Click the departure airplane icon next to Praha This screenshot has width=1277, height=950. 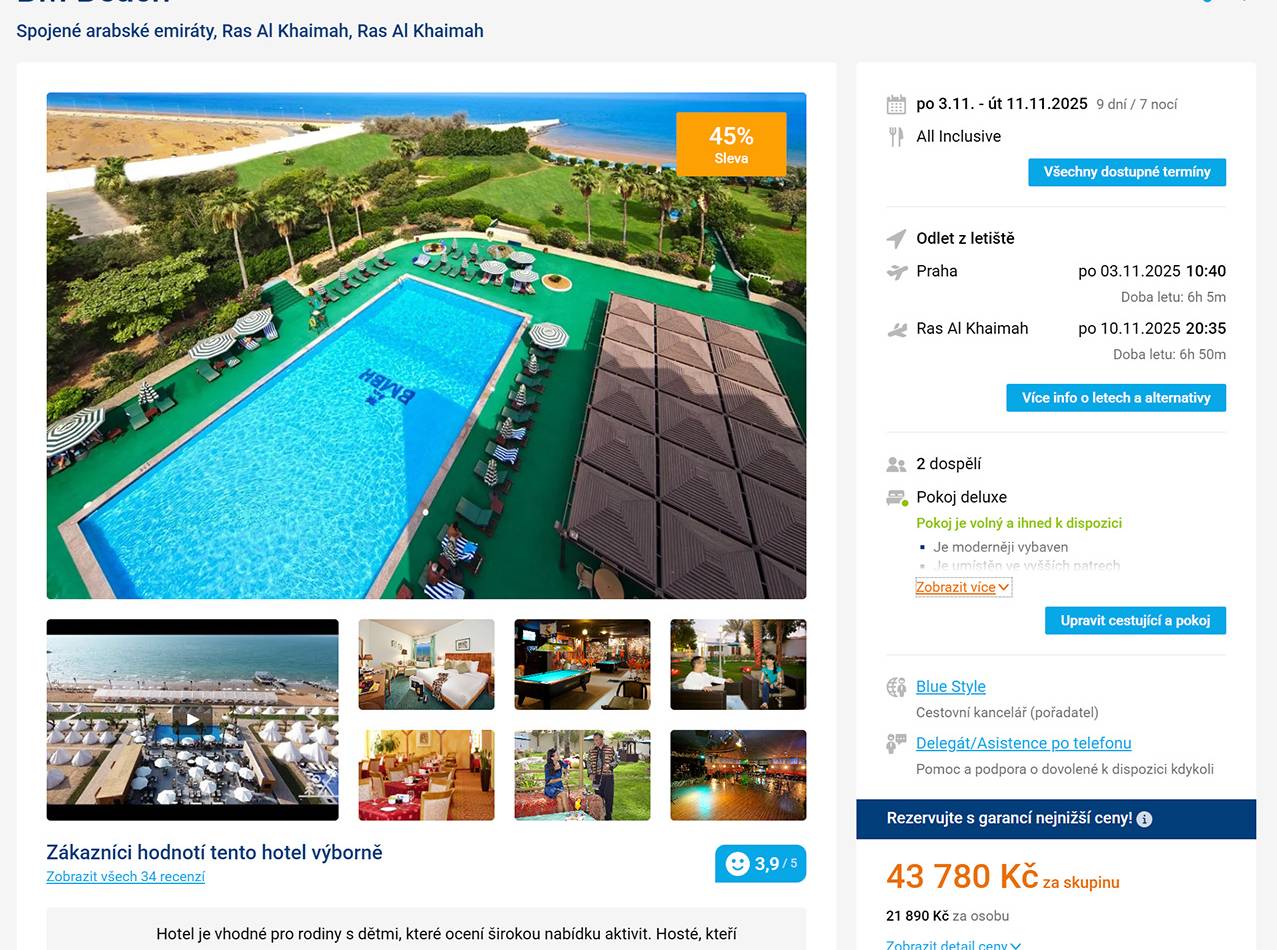(x=897, y=271)
